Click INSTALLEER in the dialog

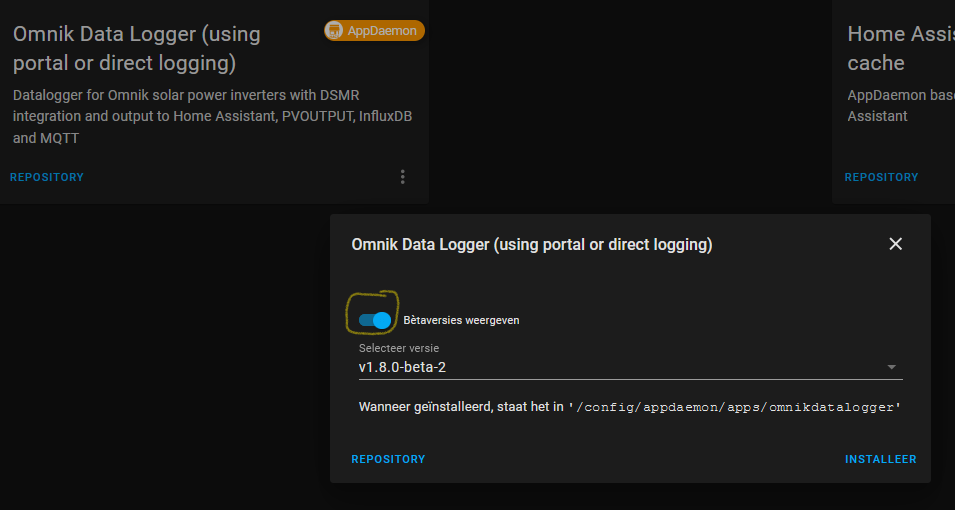coord(880,459)
